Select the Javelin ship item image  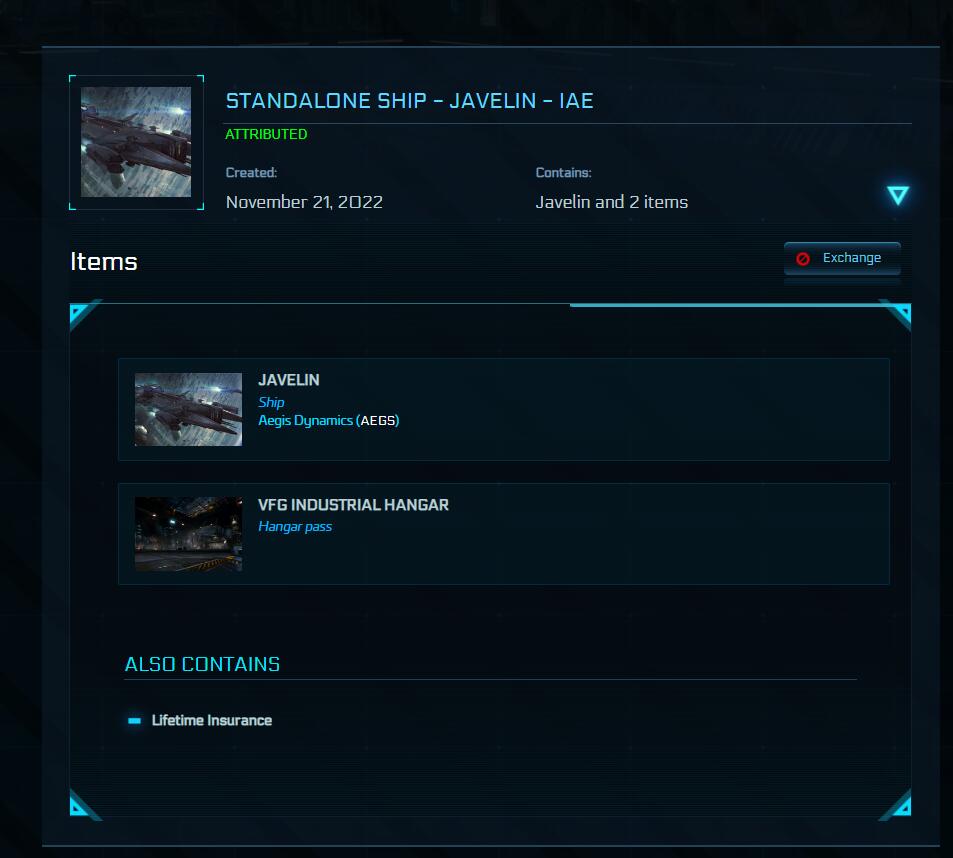188,410
